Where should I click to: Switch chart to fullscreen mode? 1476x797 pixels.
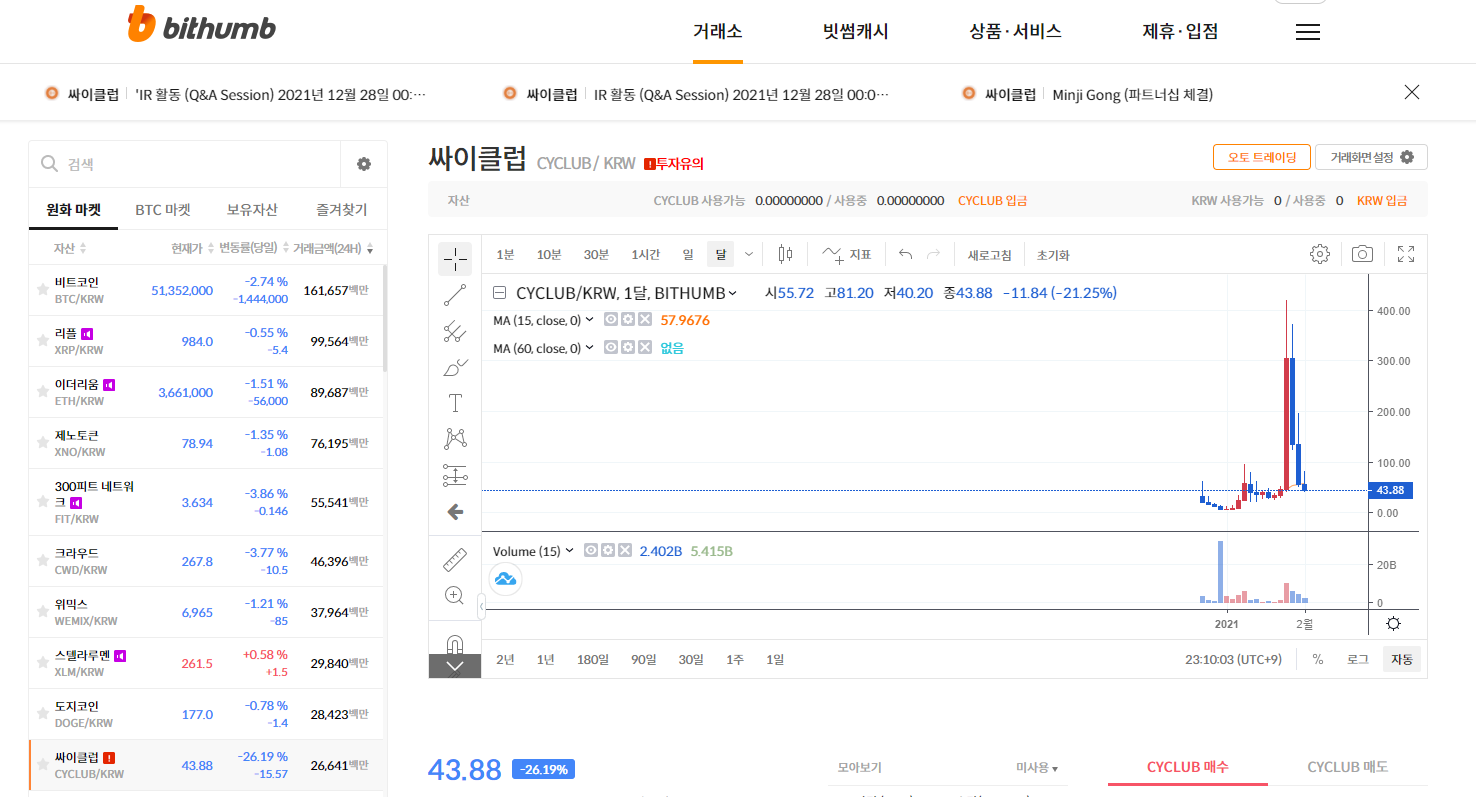(x=1406, y=254)
